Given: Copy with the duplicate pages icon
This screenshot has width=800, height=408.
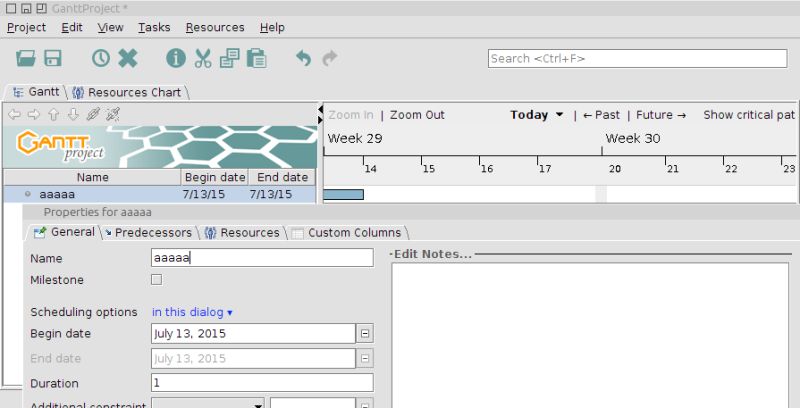Looking at the screenshot, I should tap(230, 59).
